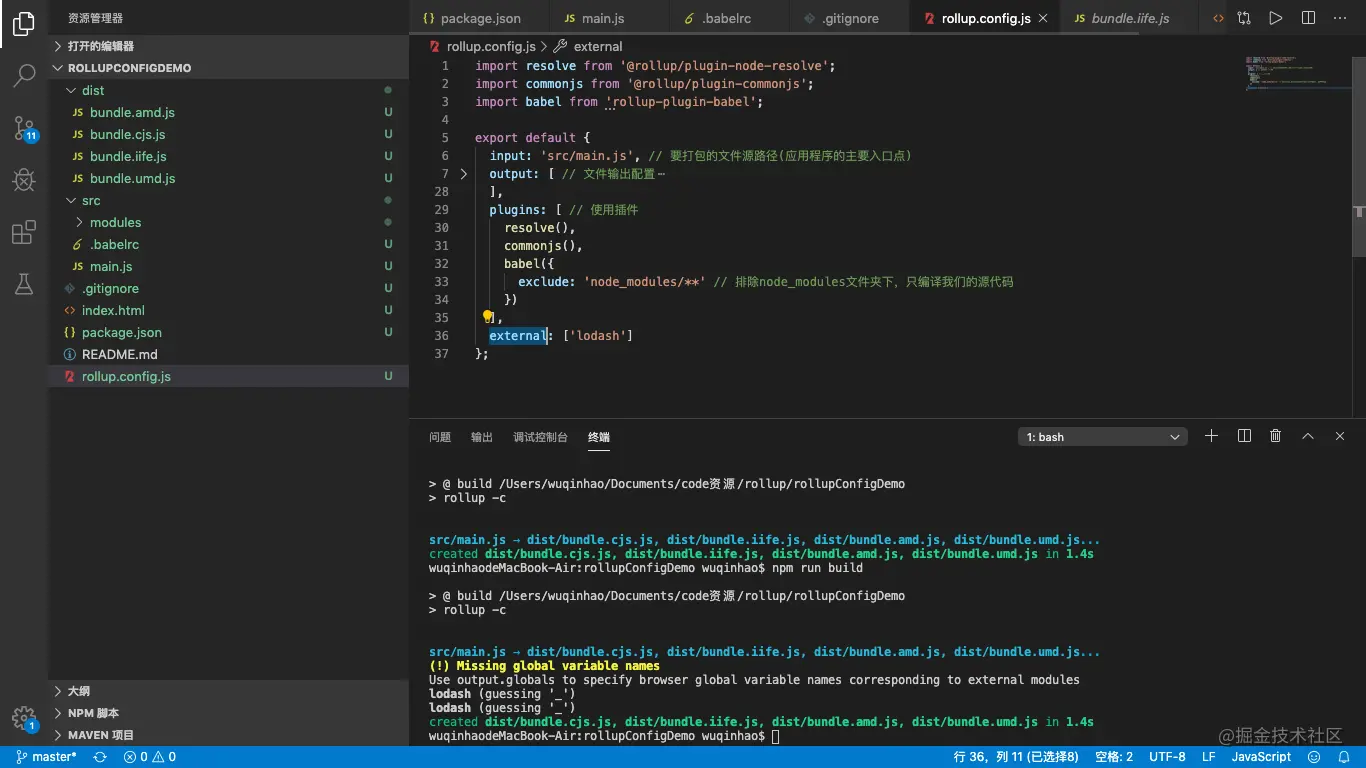Open the Explorer view in the activity bar
The image size is (1366, 768).
tap(24, 24)
